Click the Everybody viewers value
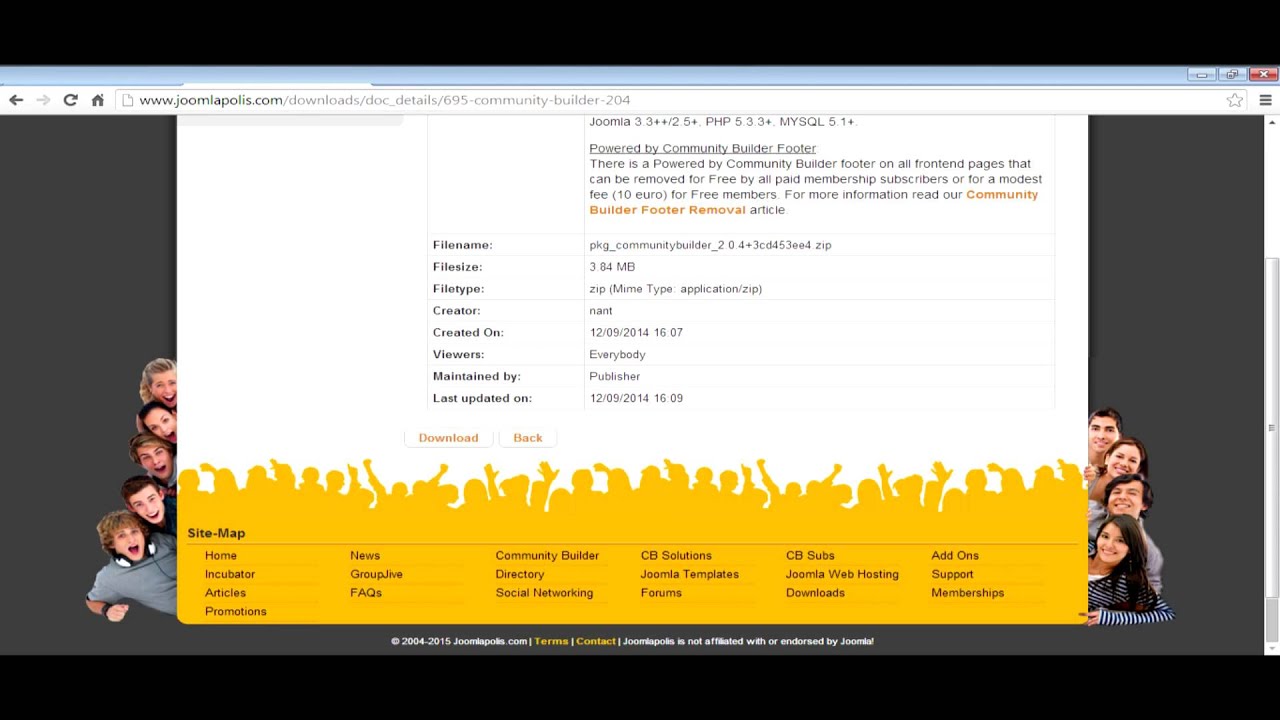The width and height of the screenshot is (1280, 720). (x=617, y=355)
